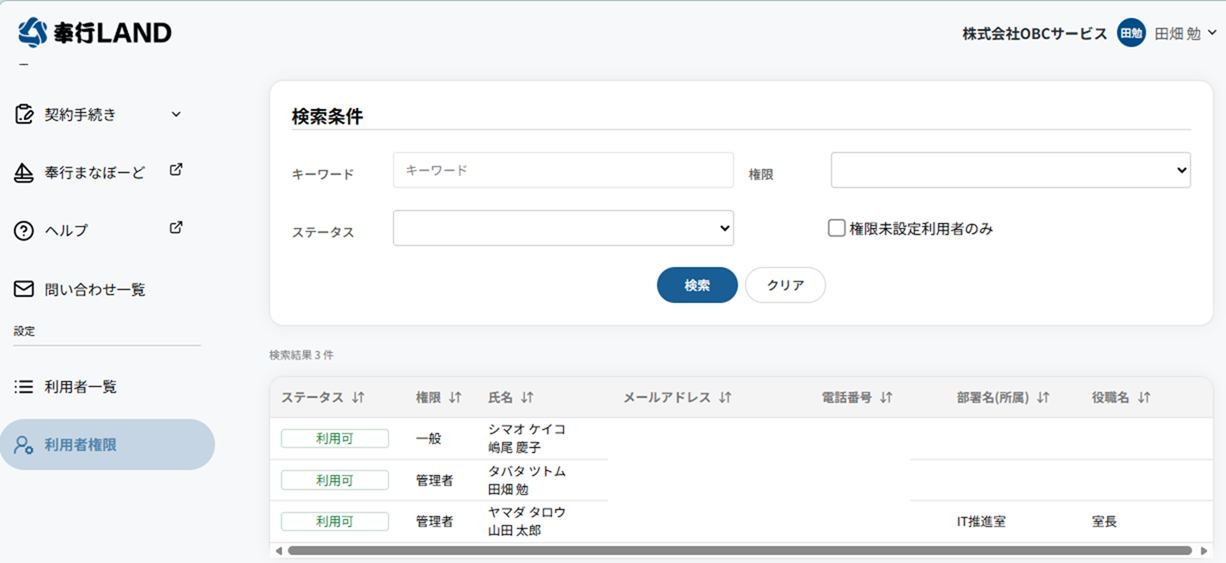
Task: Sort table by 氏名 column arrows
Action: (527, 398)
